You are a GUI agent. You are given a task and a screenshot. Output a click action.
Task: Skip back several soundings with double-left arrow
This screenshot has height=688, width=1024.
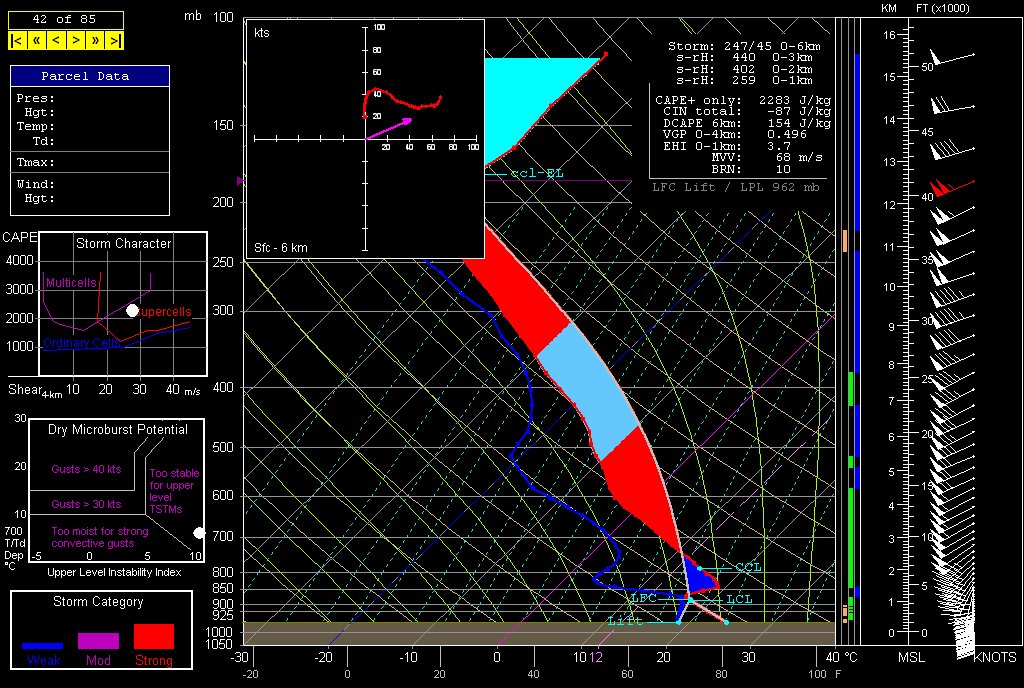click(x=36, y=40)
